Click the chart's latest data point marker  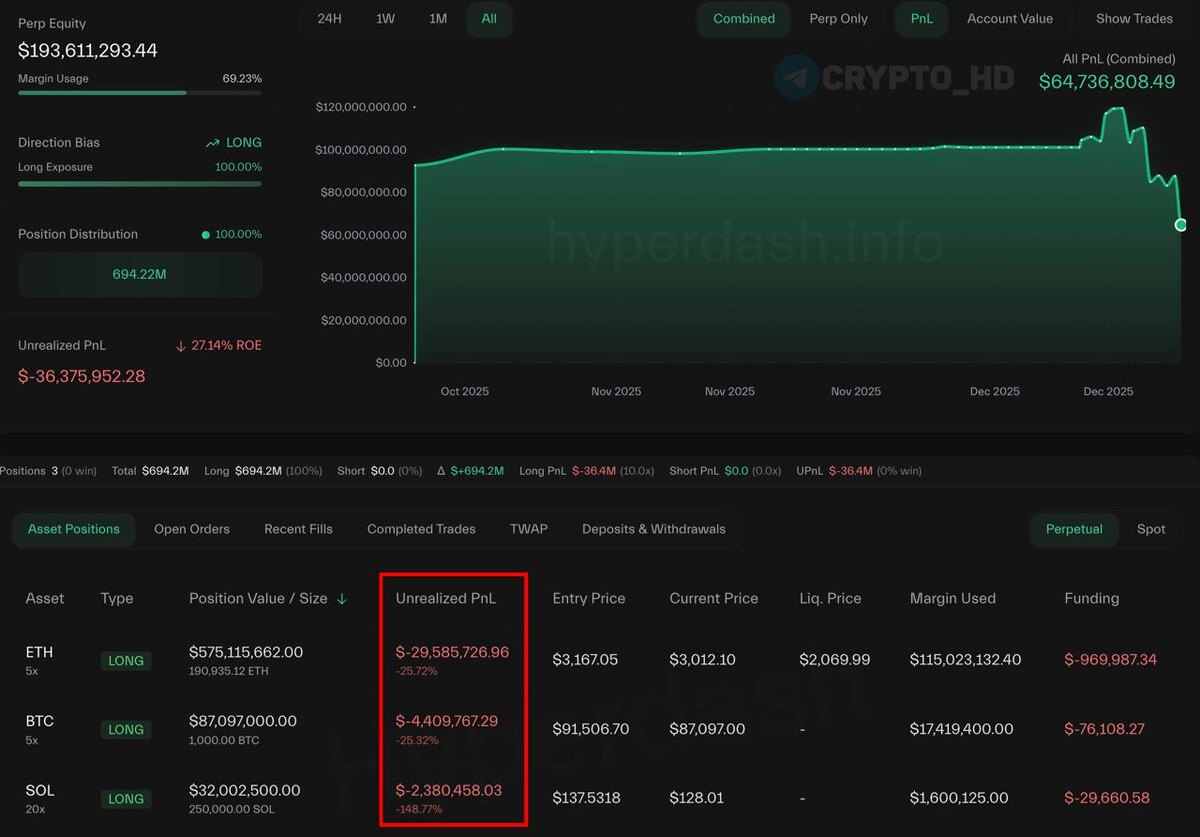pos(1181,225)
